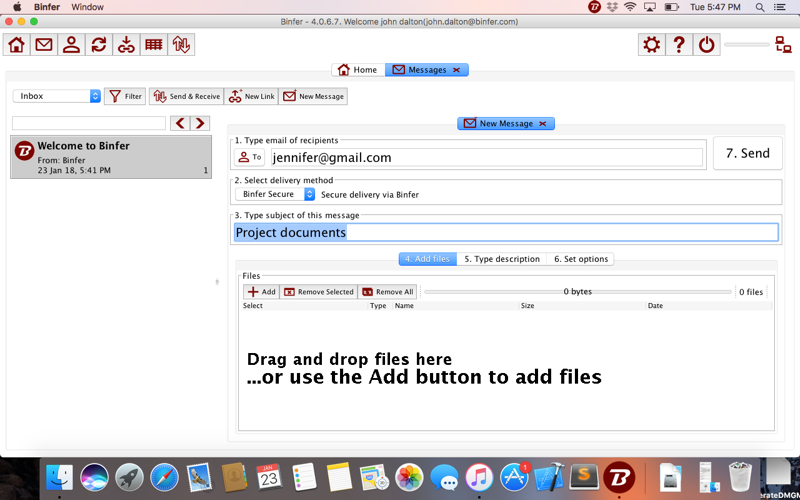Click the Add files button
This screenshot has height=500, width=800.
[262, 292]
